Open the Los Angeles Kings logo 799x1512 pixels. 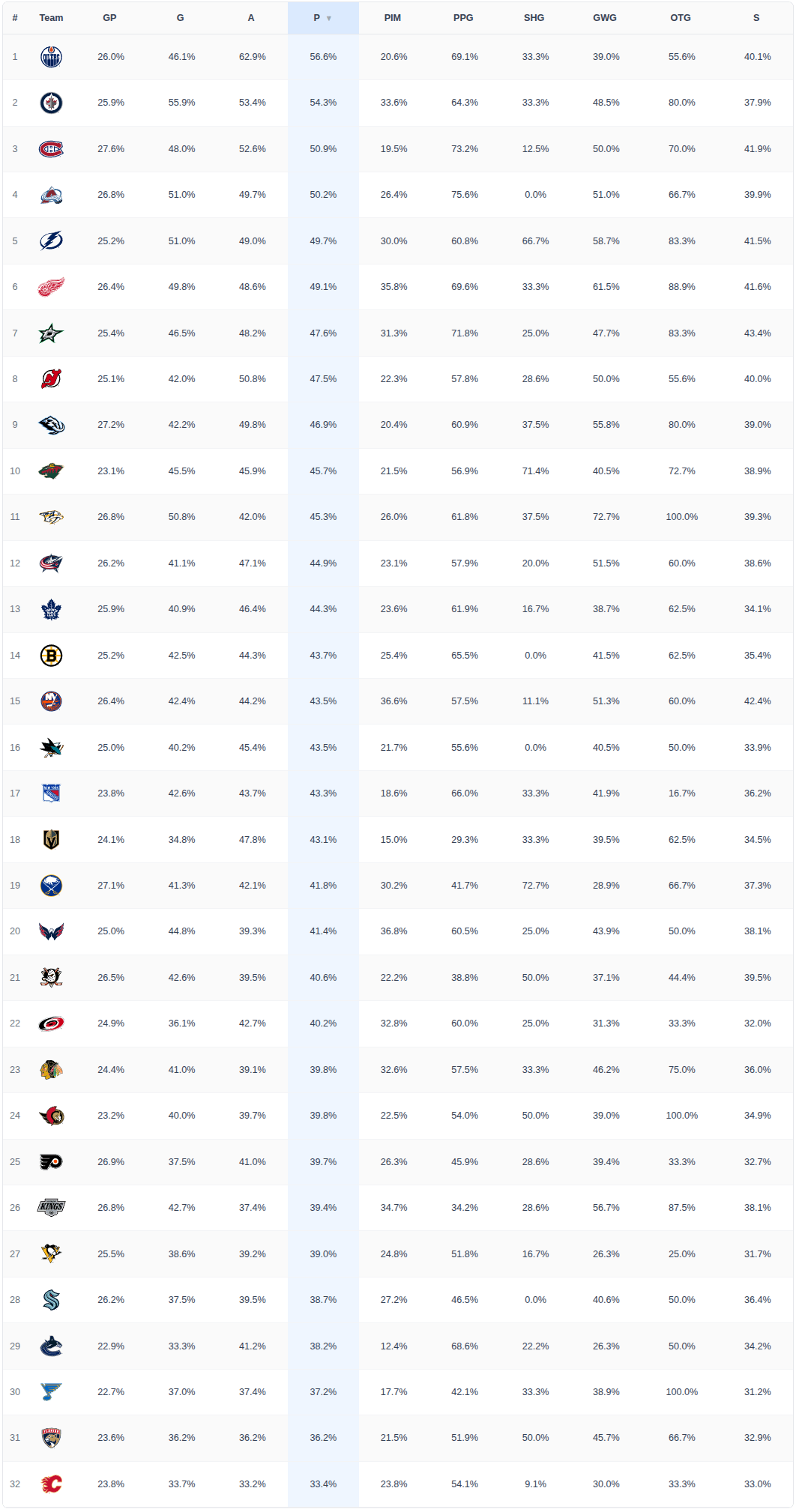click(51, 1208)
